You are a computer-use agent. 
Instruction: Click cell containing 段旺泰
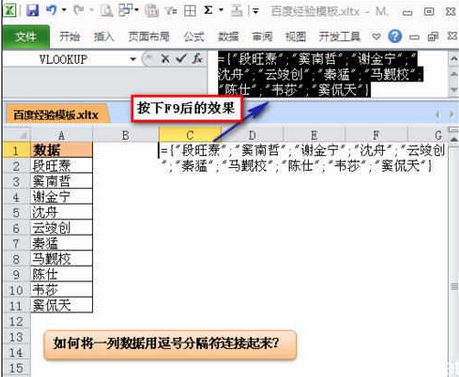pyautogui.click(x=61, y=165)
